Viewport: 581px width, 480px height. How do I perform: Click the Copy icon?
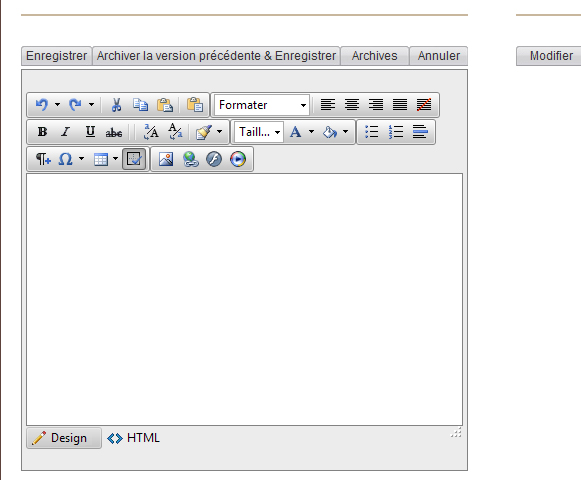click(140, 105)
